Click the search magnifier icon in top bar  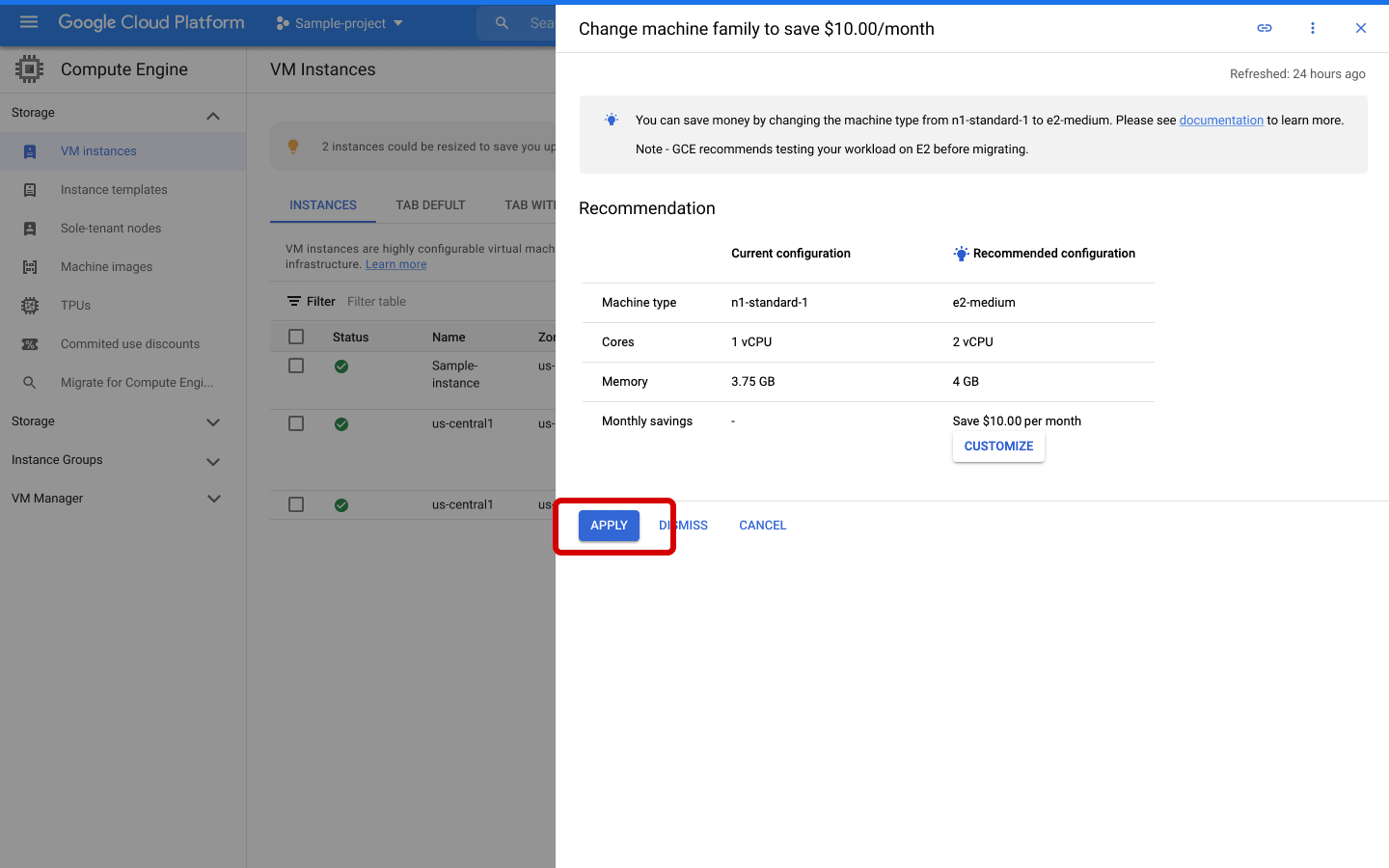(x=502, y=23)
